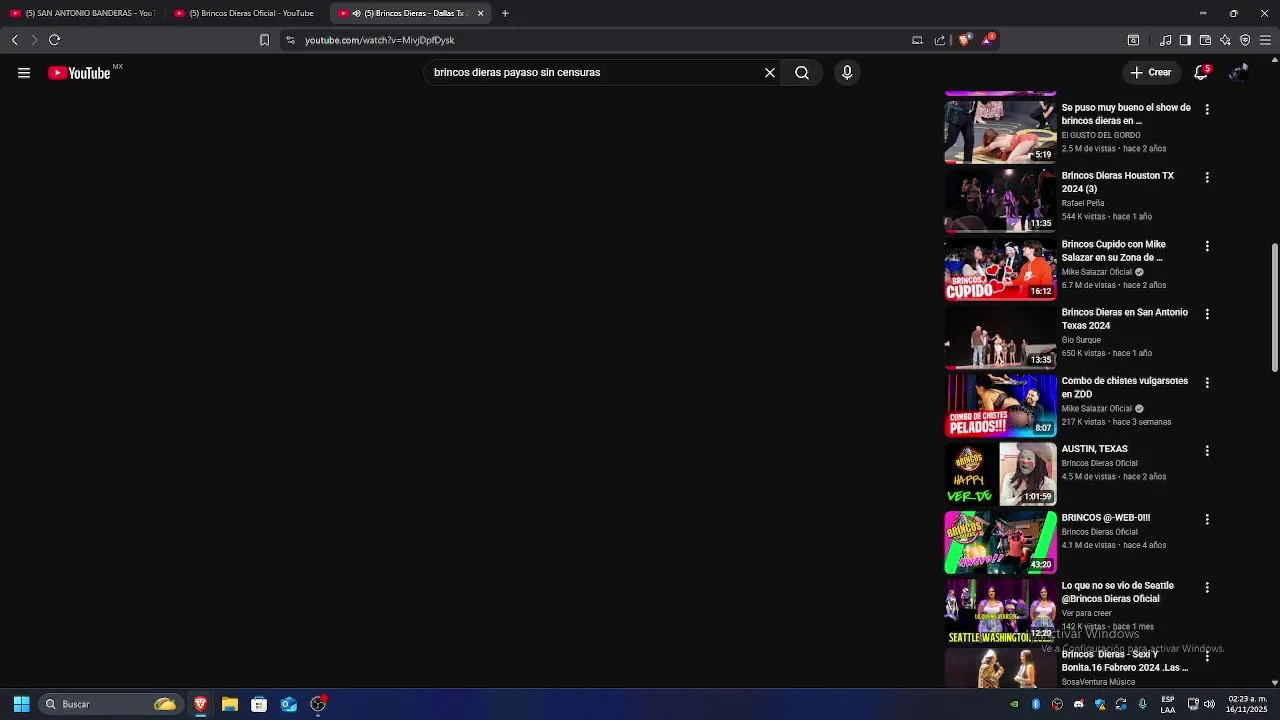This screenshot has width=1280, height=720.
Task: Open Leo AI sparkle icon
Action: click(1225, 40)
